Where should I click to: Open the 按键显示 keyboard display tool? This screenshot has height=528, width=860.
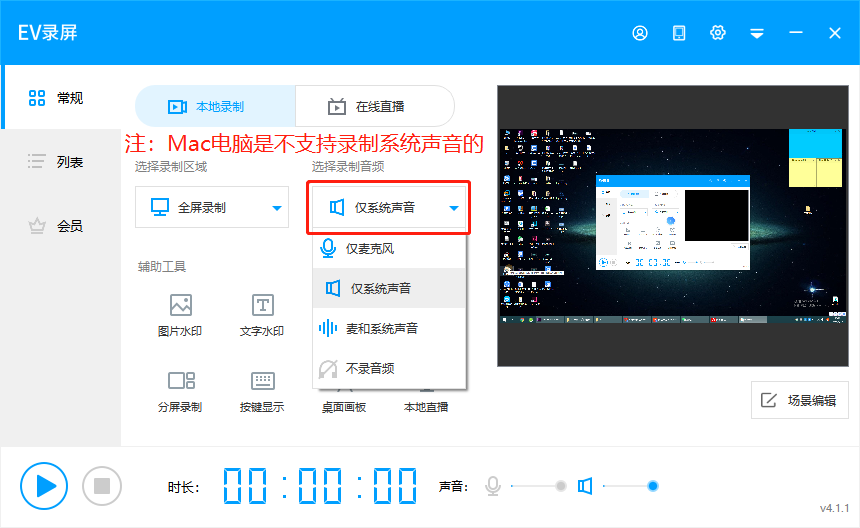click(x=262, y=392)
